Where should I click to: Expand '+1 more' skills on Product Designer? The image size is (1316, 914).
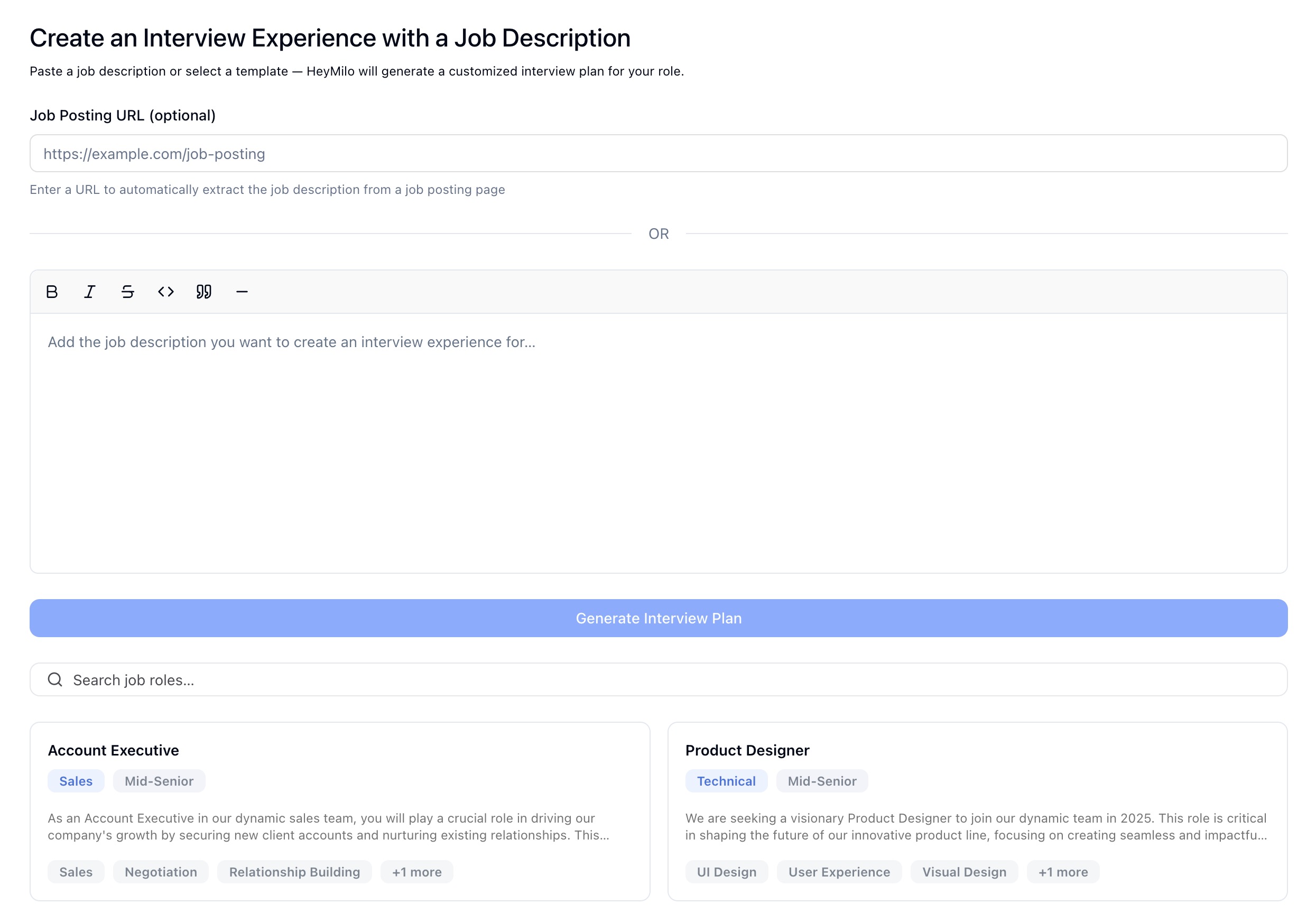point(1062,872)
